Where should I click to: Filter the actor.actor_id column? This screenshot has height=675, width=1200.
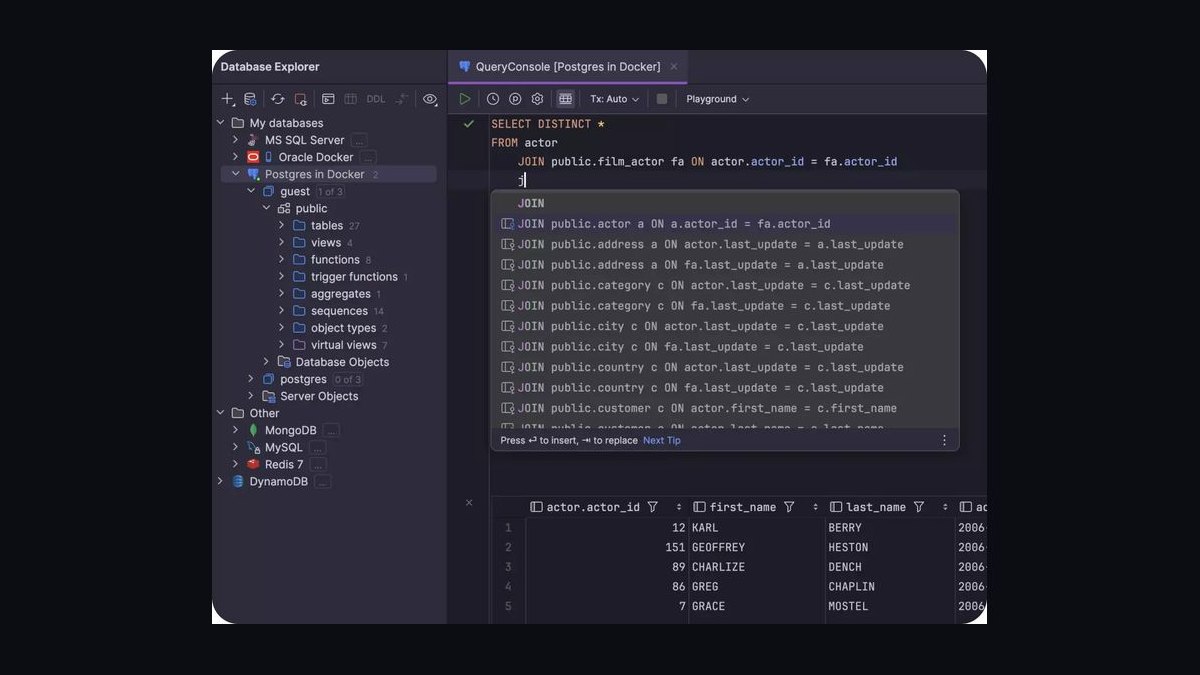point(653,507)
